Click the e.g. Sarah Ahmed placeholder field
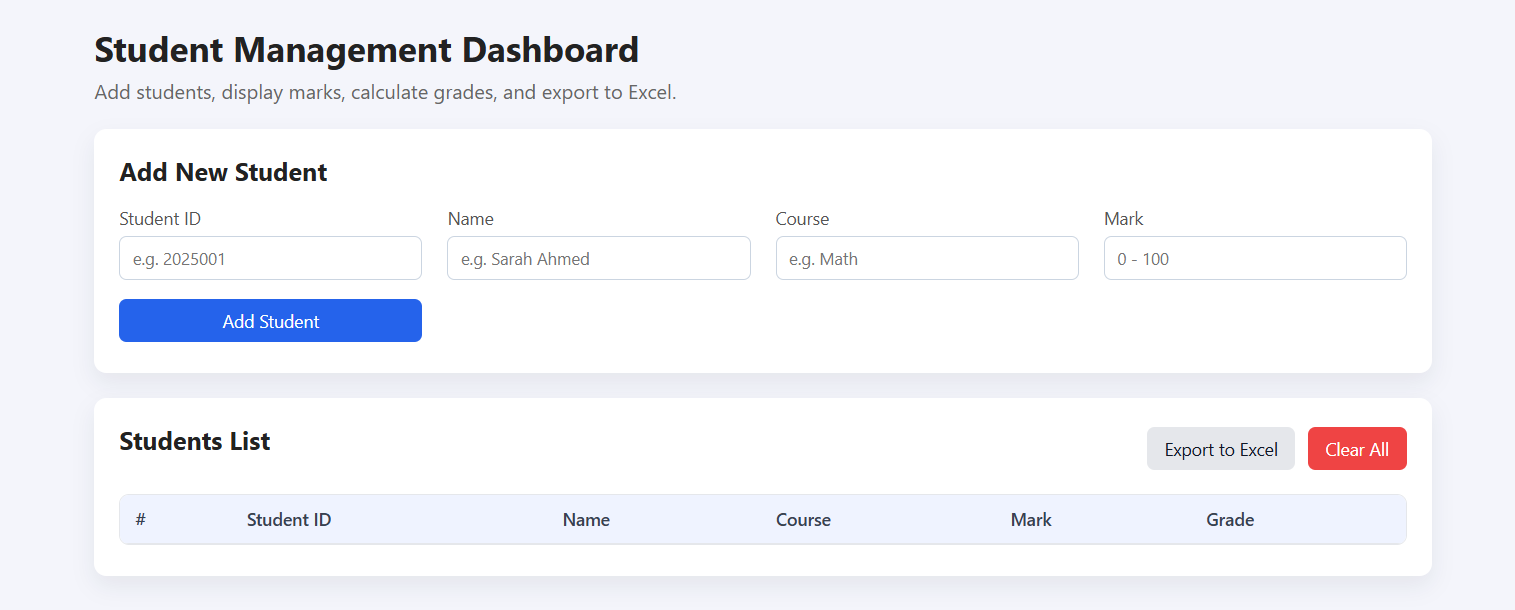This screenshot has height=610, width=1515. [x=598, y=258]
